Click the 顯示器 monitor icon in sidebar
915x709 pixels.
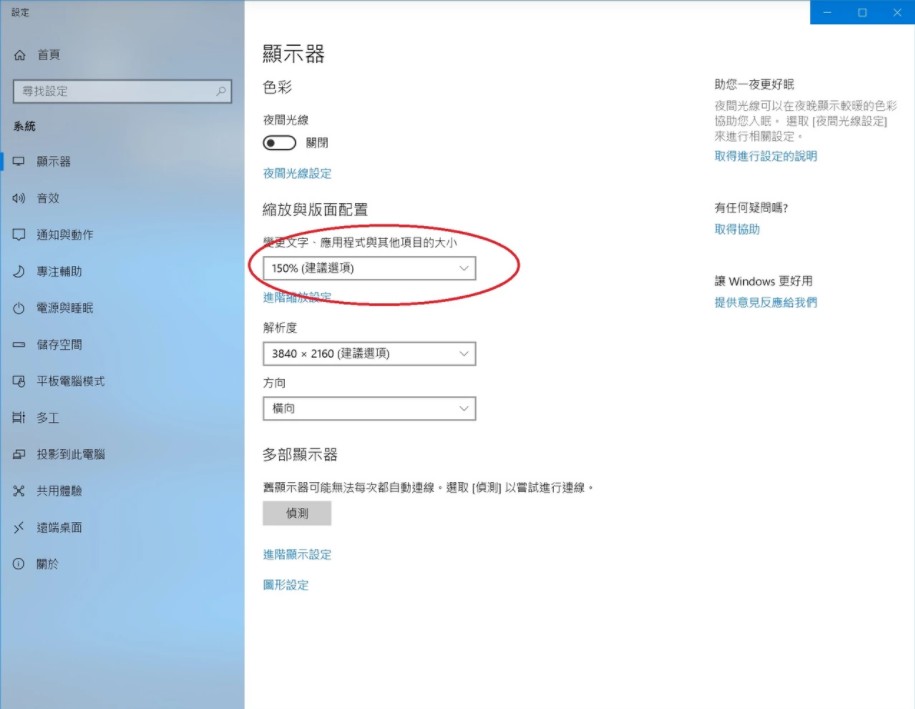(19, 161)
